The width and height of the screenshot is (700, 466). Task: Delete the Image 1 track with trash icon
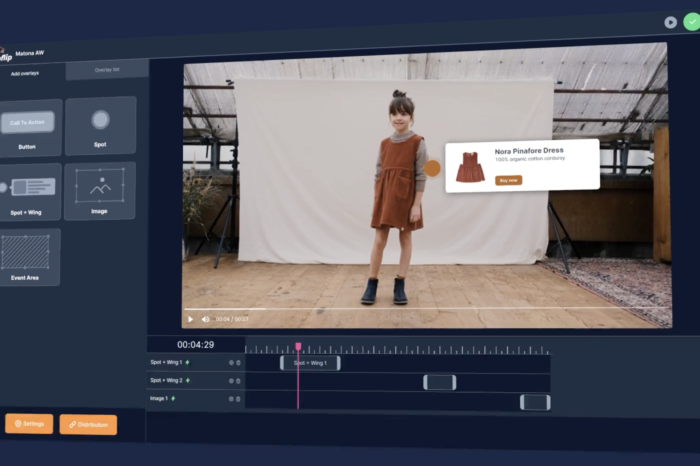click(238, 398)
